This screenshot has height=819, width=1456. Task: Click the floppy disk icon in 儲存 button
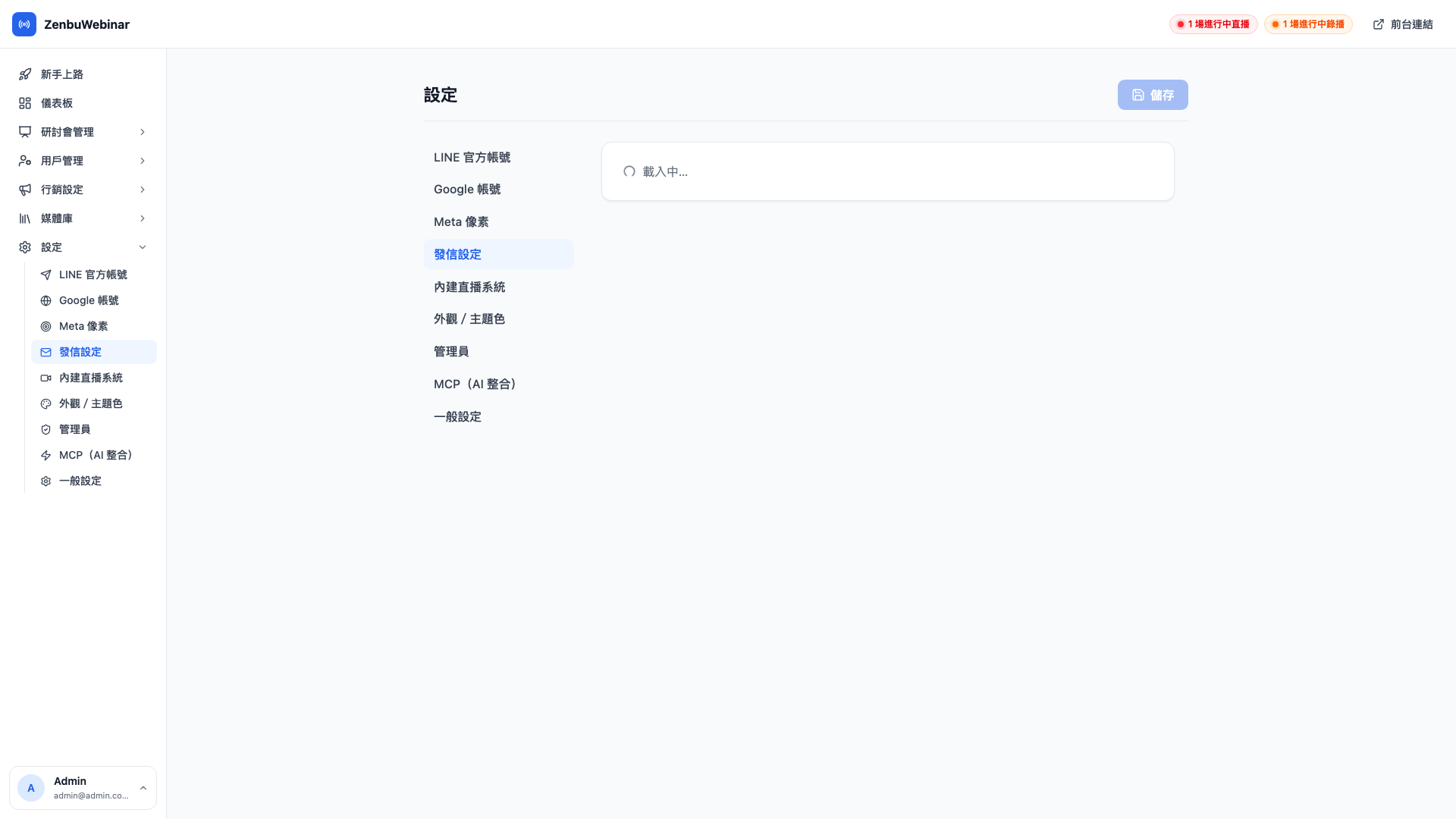tap(1138, 95)
